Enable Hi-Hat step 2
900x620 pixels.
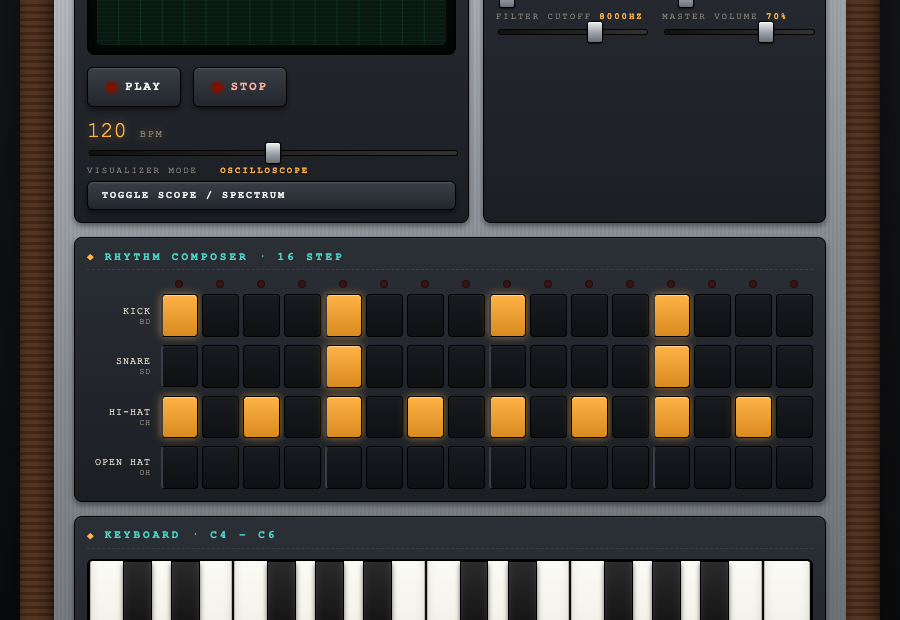tap(220, 417)
